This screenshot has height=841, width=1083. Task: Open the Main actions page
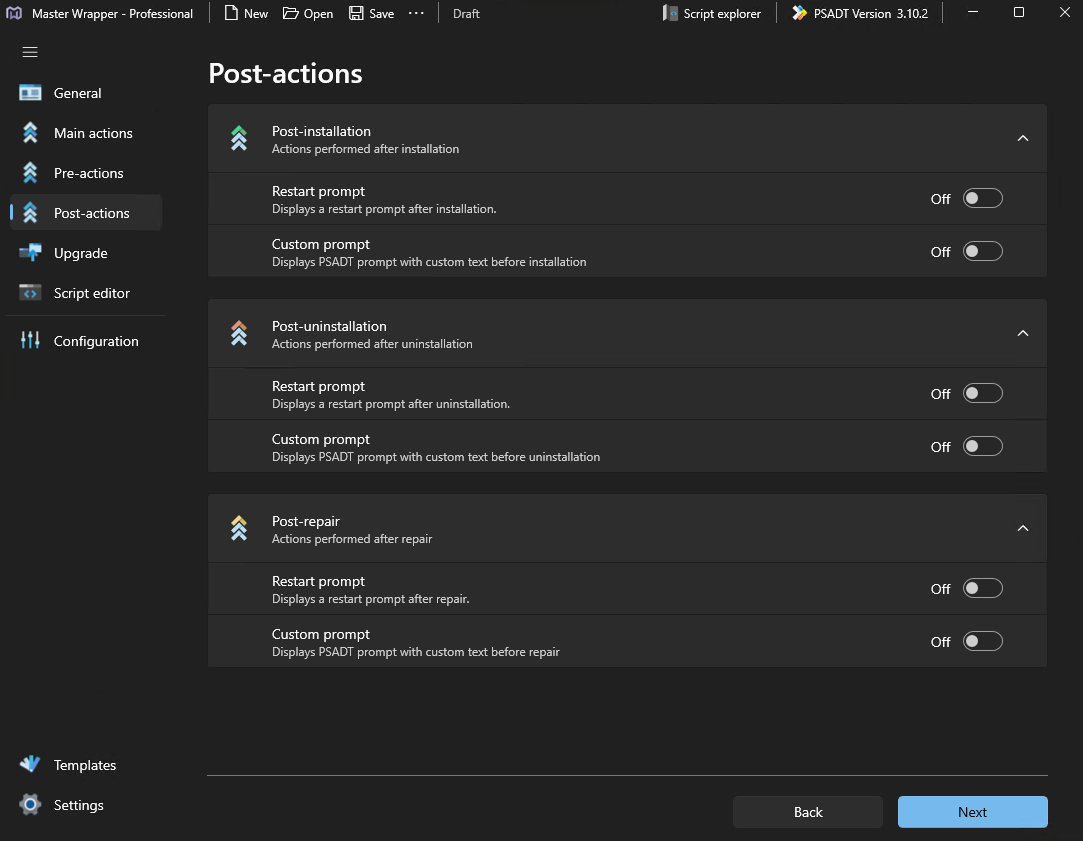click(x=86, y=133)
